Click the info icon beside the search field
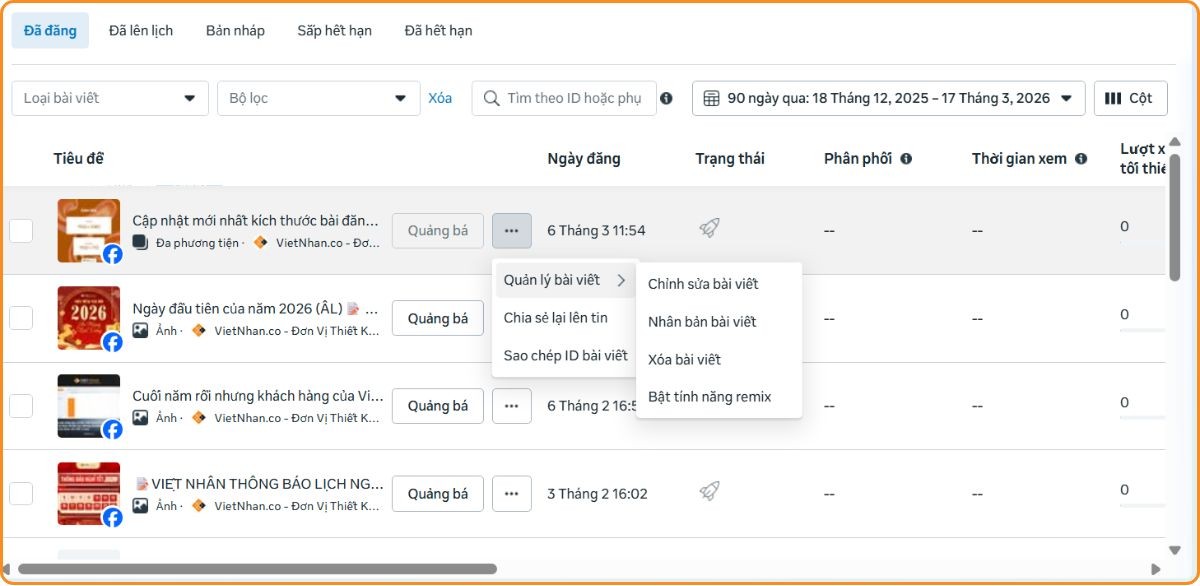 pyautogui.click(x=666, y=98)
